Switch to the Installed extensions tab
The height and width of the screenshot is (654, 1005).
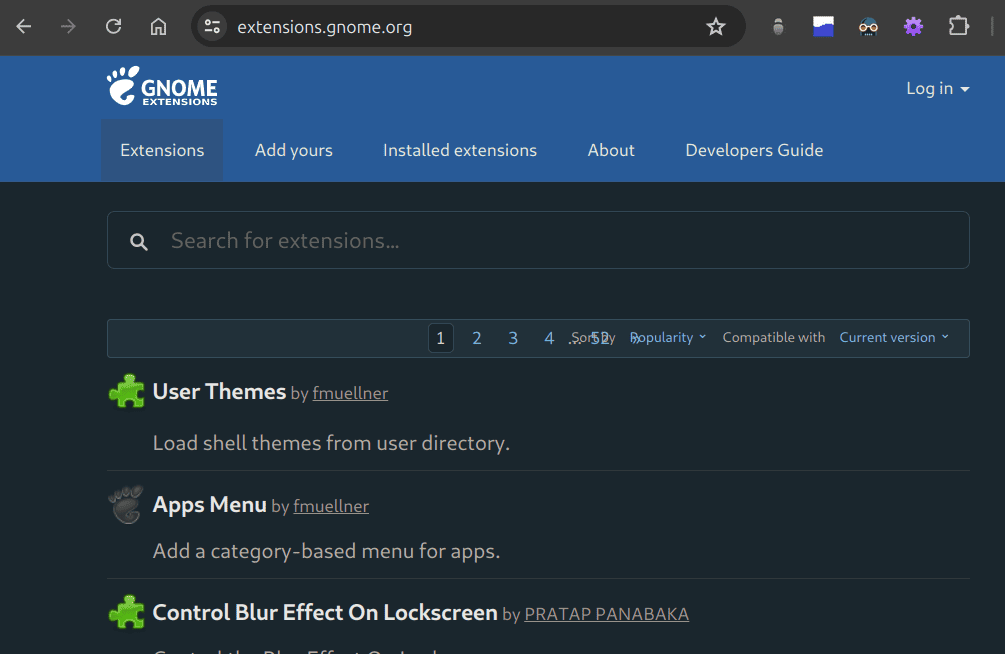460,150
